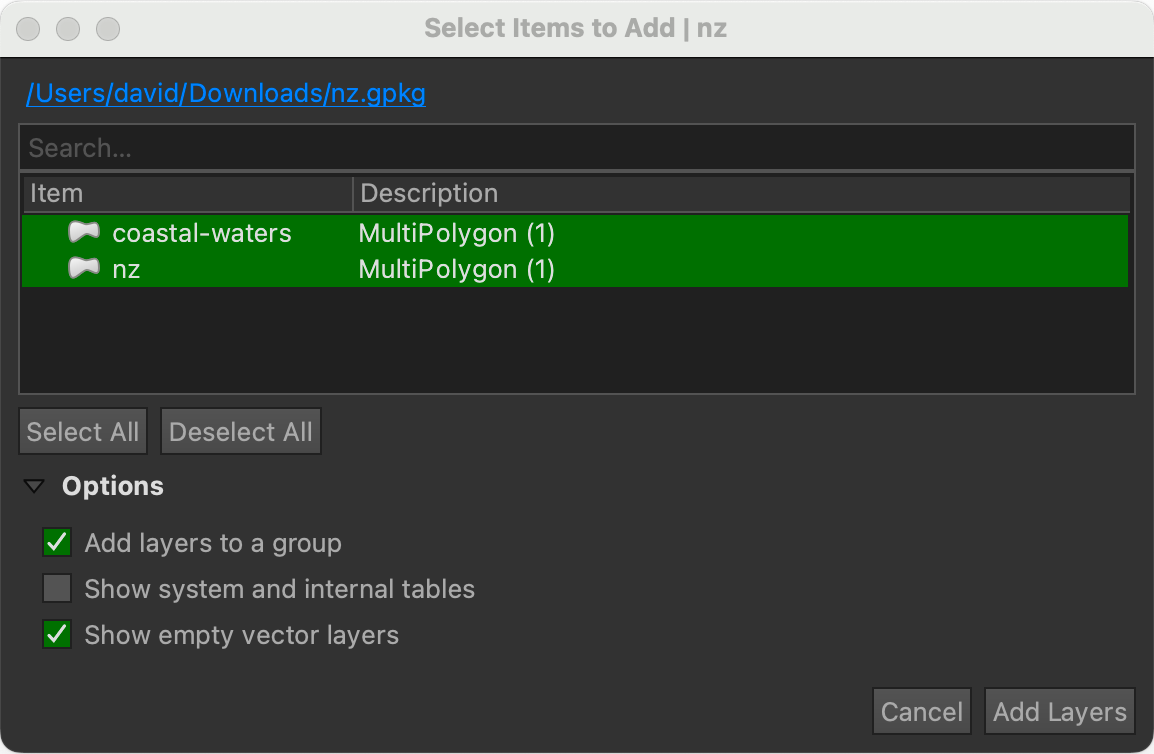The height and width of the screenshot is (754, 1154).
Task: Focus the Search input field
Action: point(576,148)
